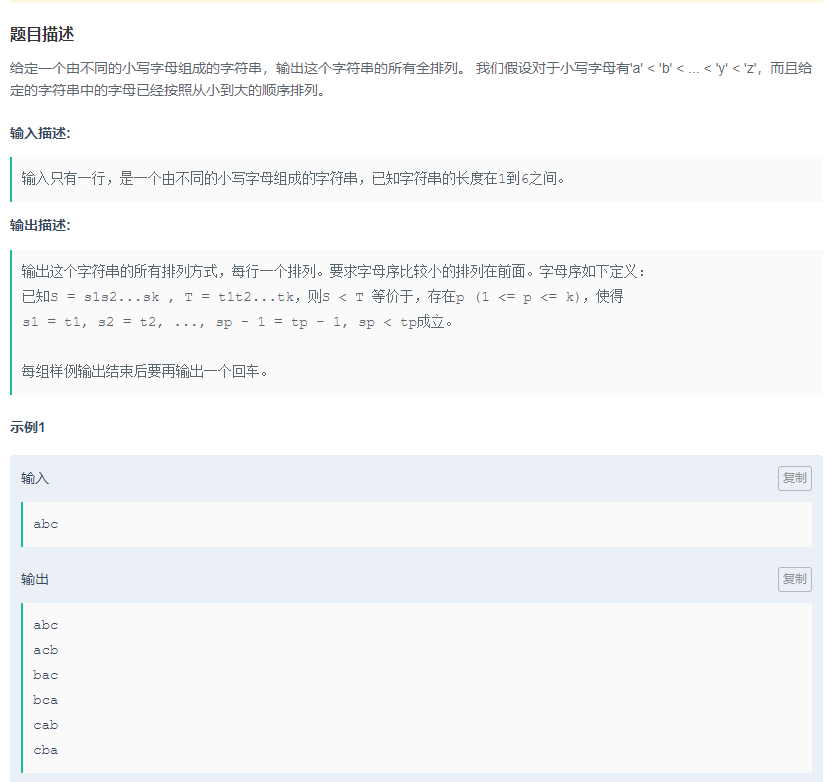Click the 输出 label in example box
The image size is (827, 782).
click(35, 580)
